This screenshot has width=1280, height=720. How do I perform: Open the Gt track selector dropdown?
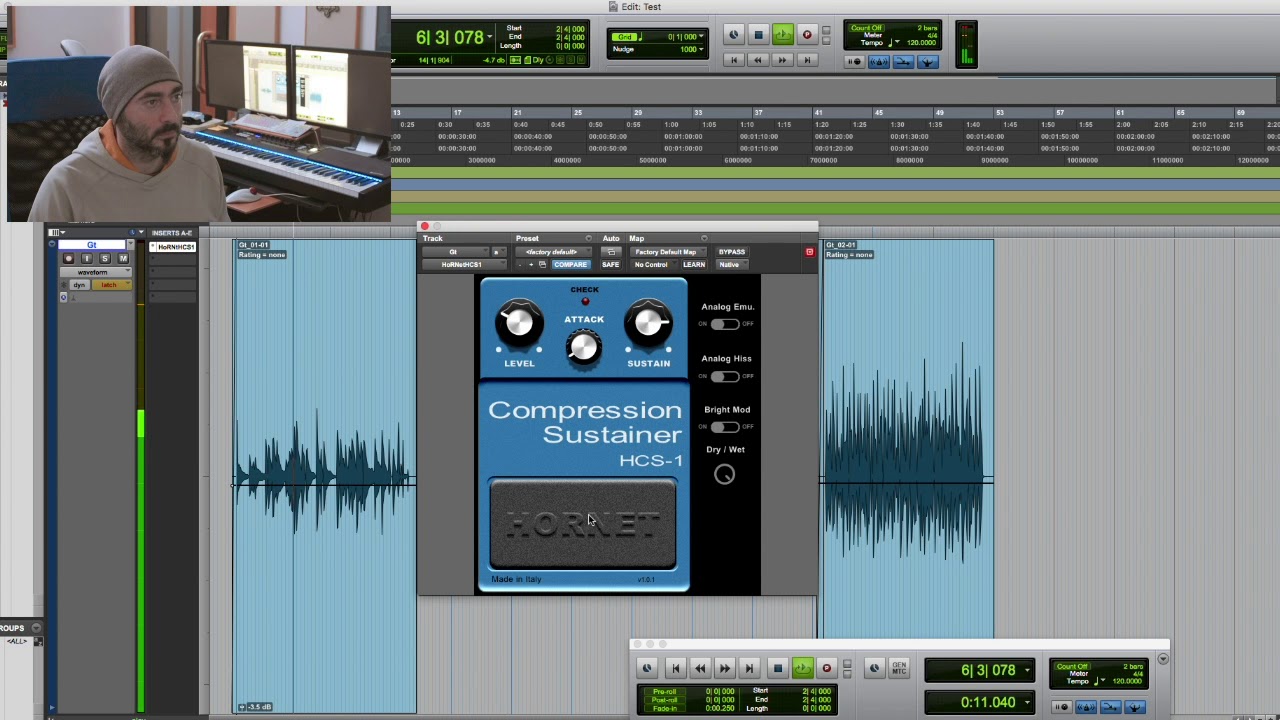pyautogui.click(x=454, y=252)
